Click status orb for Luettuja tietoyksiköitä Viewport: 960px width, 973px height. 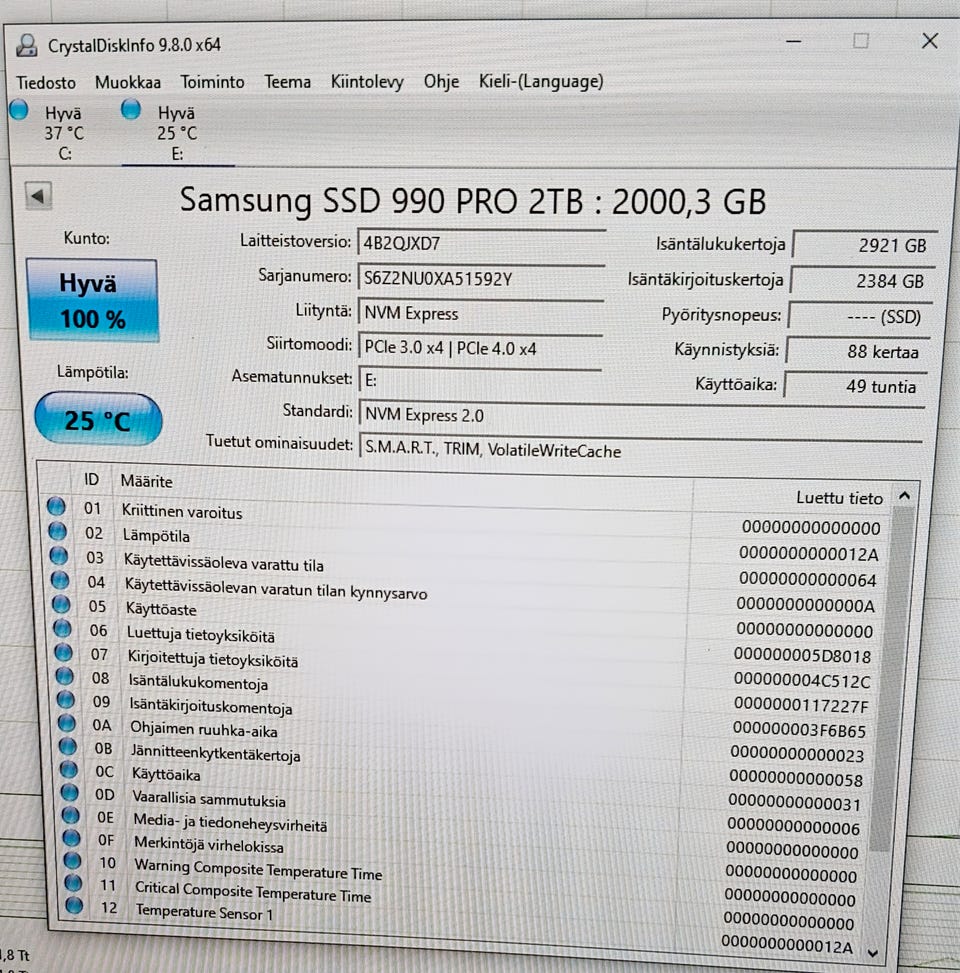(62, 628)
